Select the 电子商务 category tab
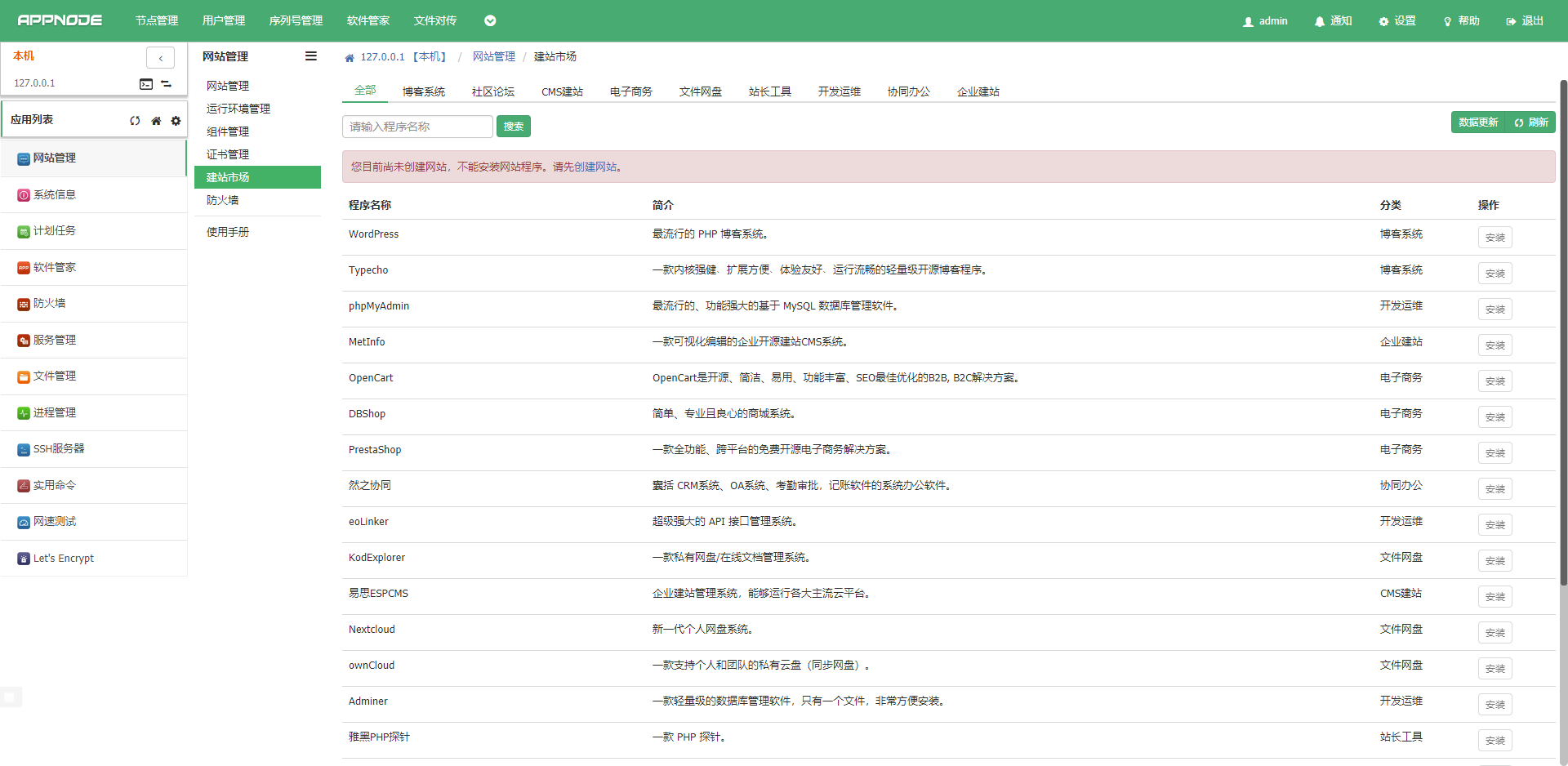 pyautogui.click(x=630, y=91)
